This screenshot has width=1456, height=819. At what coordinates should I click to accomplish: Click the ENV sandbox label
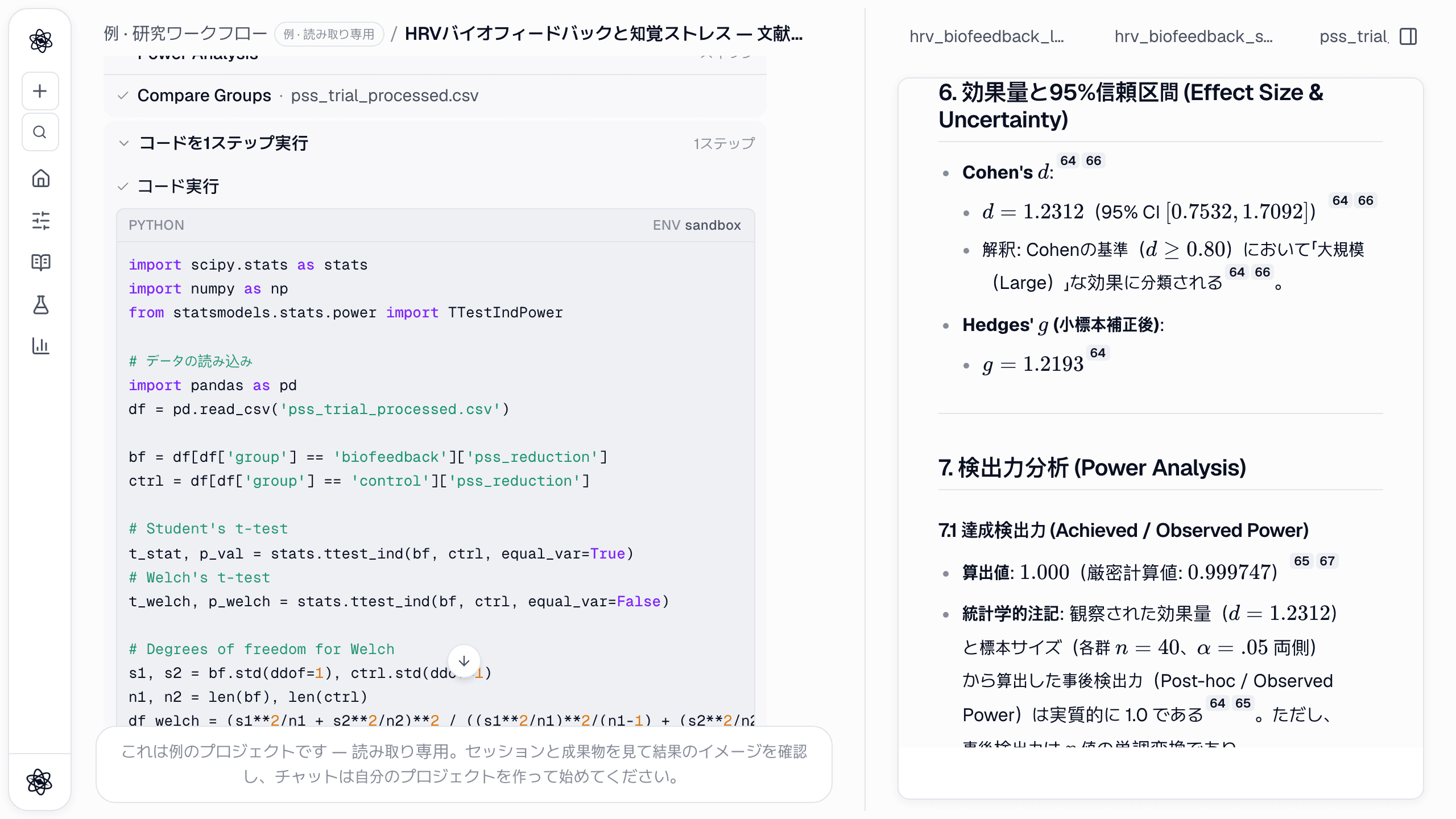tap(697, 225)
